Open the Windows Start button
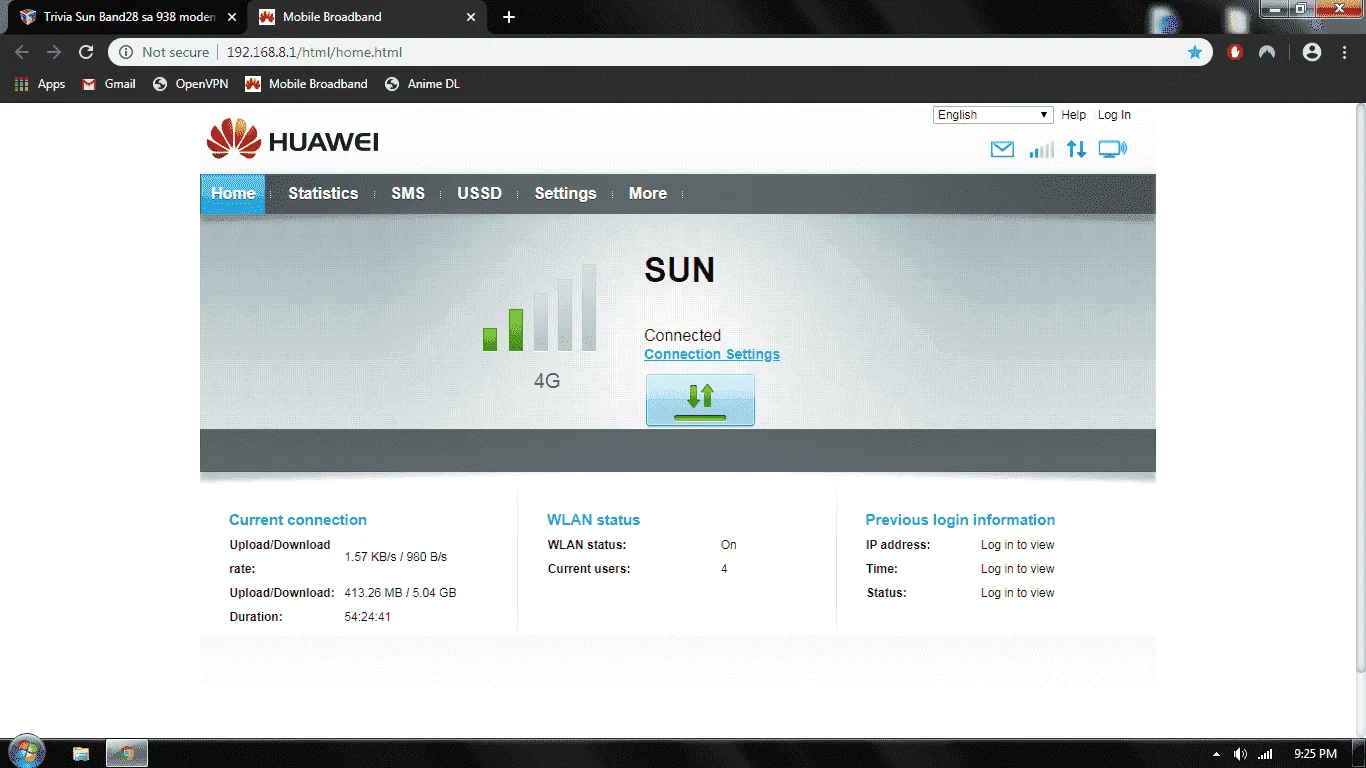1366x768 pixels. (x=25, y=752)
